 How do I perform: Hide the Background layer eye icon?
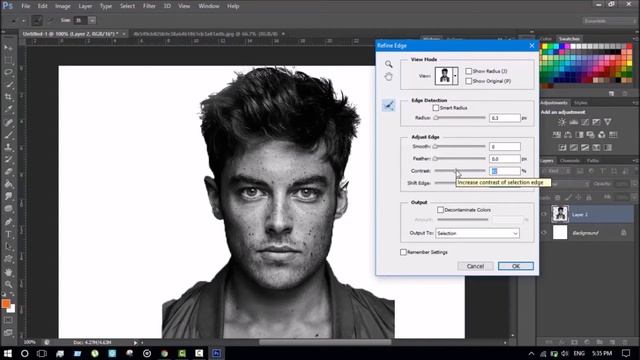(x=544, y=233)
